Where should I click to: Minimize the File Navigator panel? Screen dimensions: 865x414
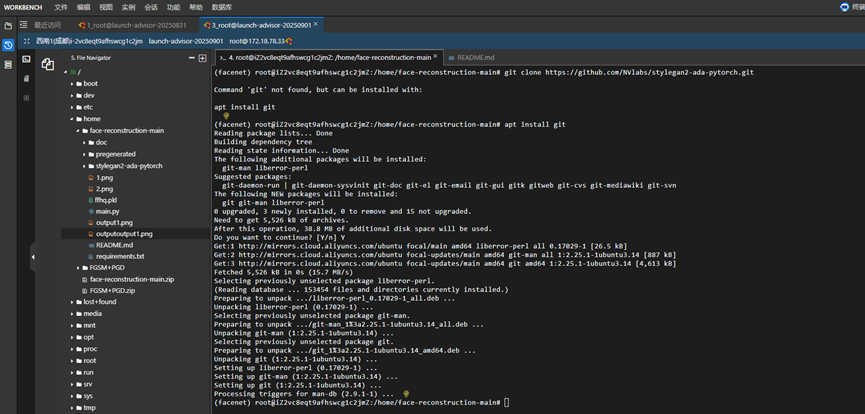pyautogui.click(x=191, y=58)
